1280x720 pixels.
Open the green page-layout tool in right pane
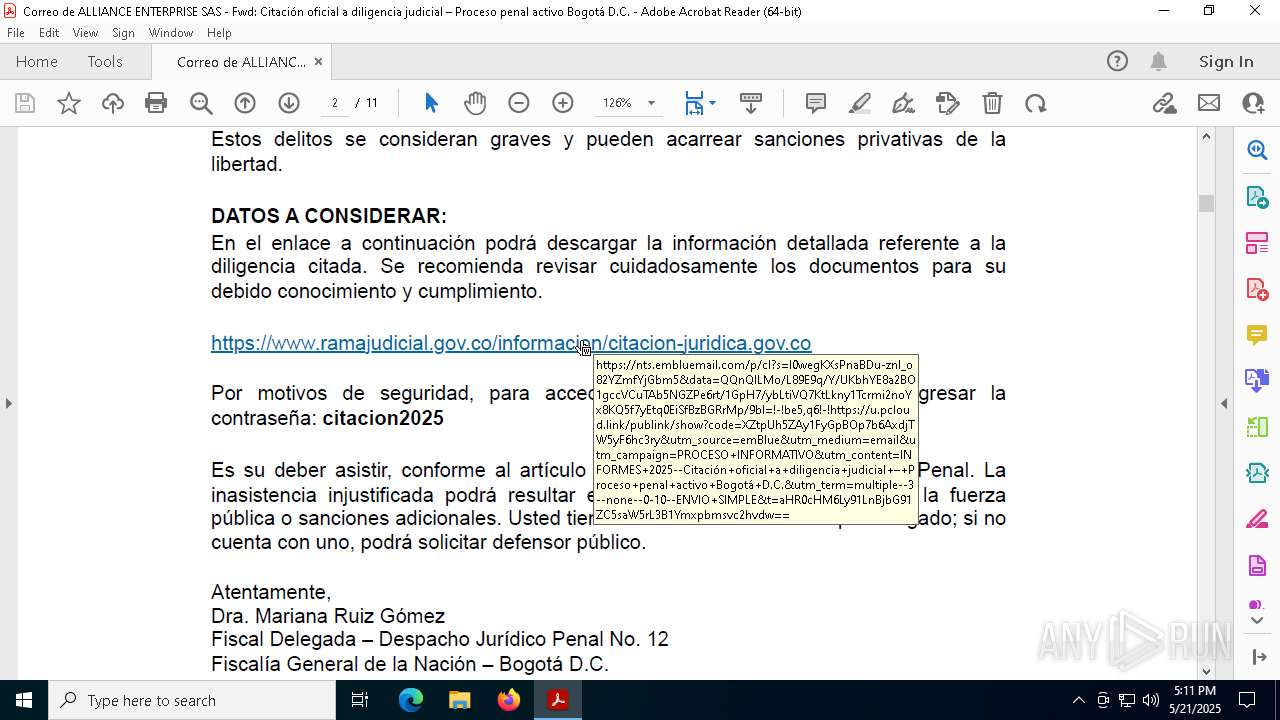point(1257,427)
